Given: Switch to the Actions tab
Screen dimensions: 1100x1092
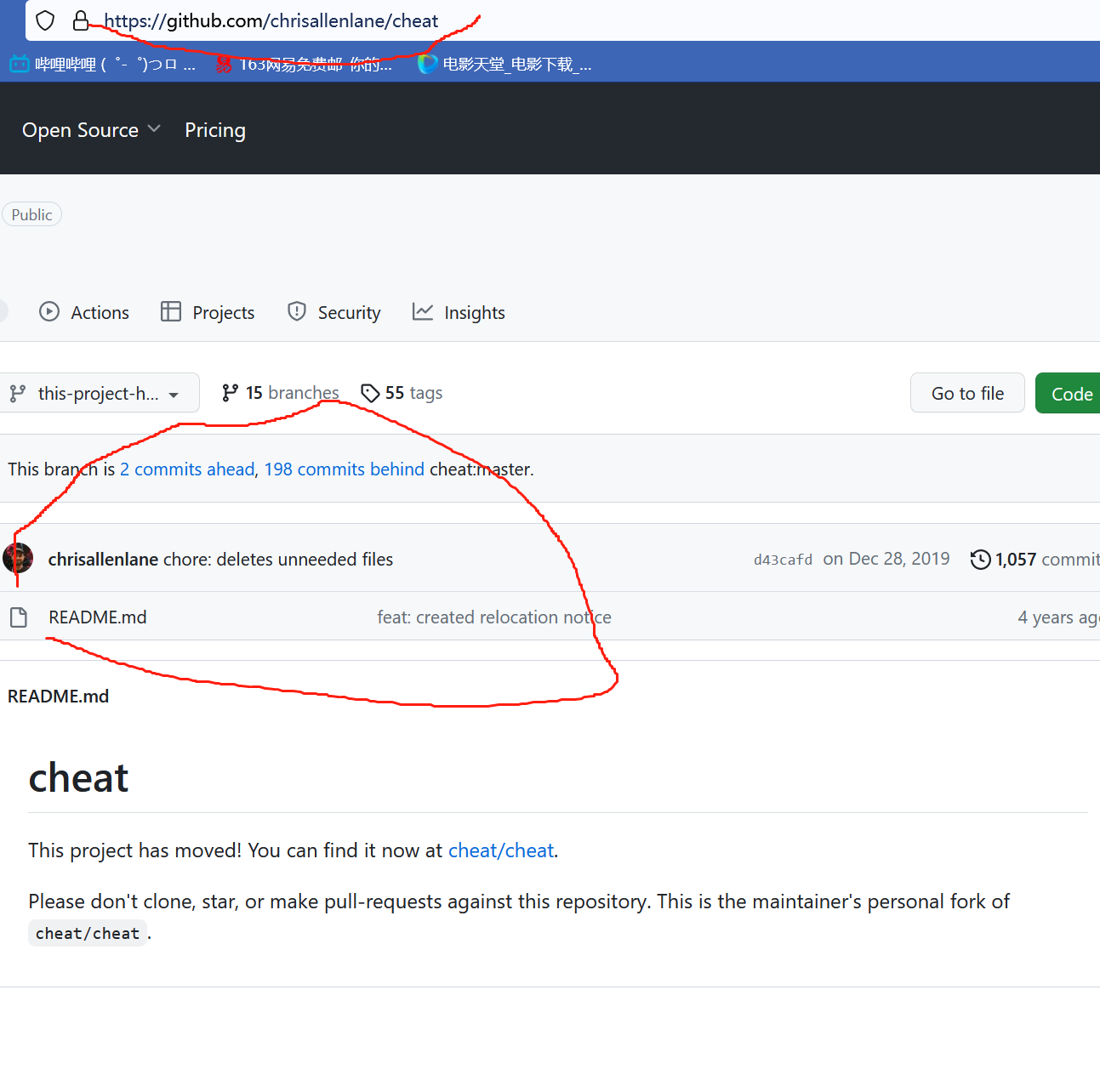Looking at the screenshot, I should (x=84, y=312).
